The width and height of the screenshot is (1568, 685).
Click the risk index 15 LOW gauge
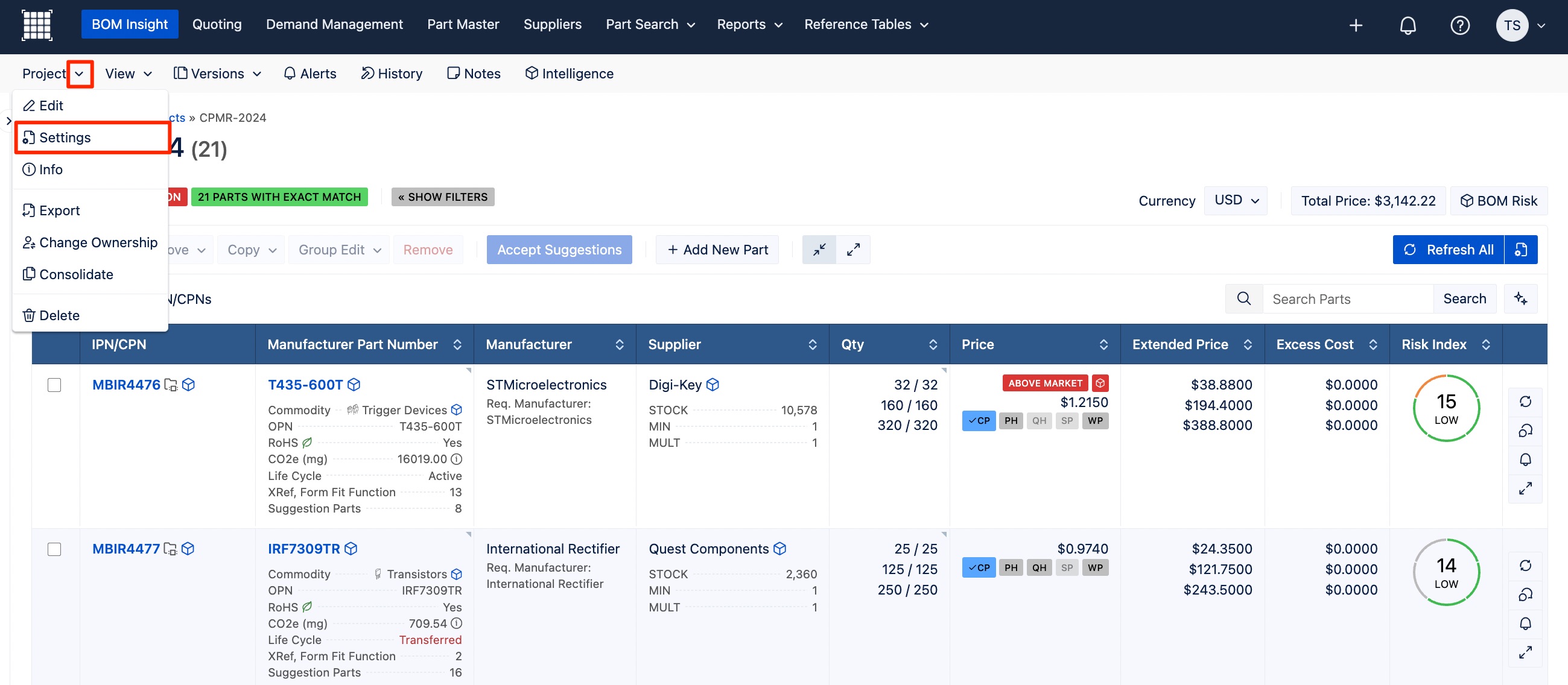point(1446,408)
